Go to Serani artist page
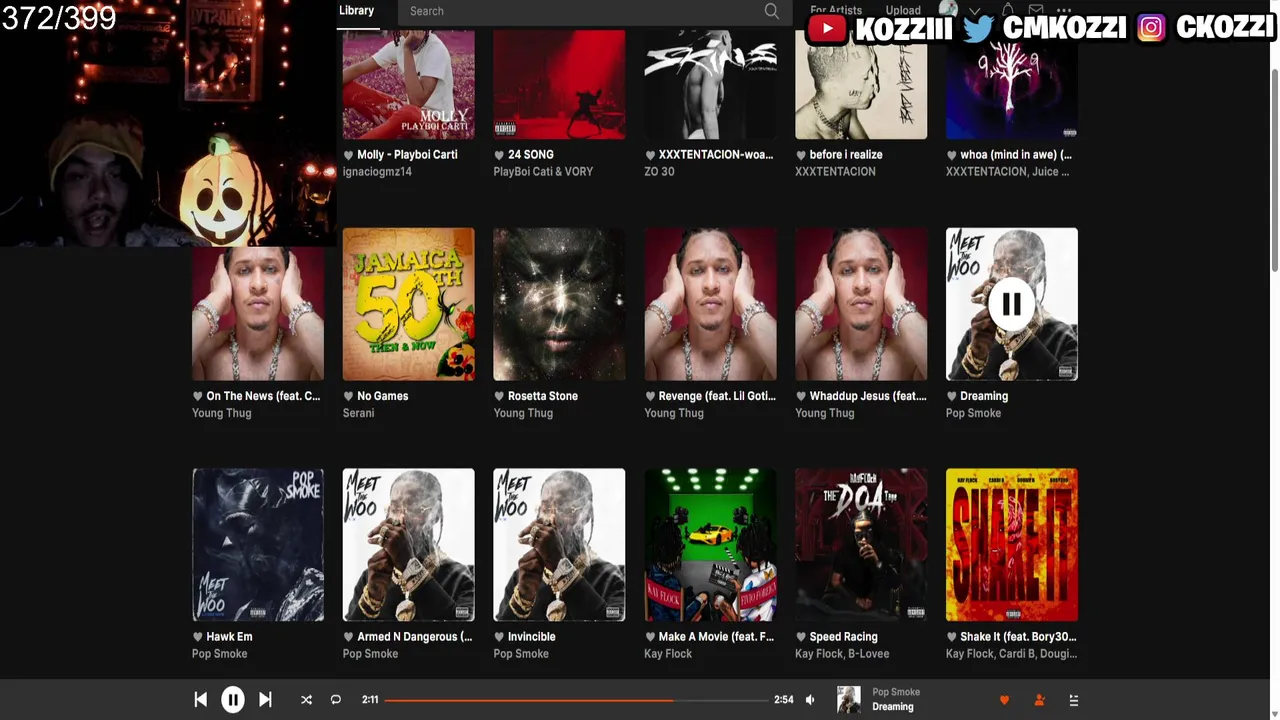 359,413
